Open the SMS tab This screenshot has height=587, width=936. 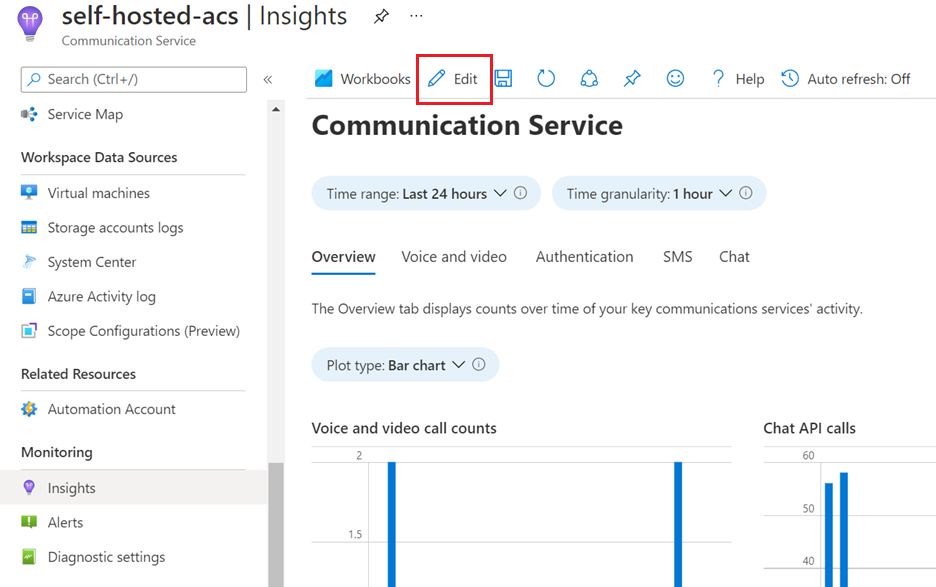point(677,256)
